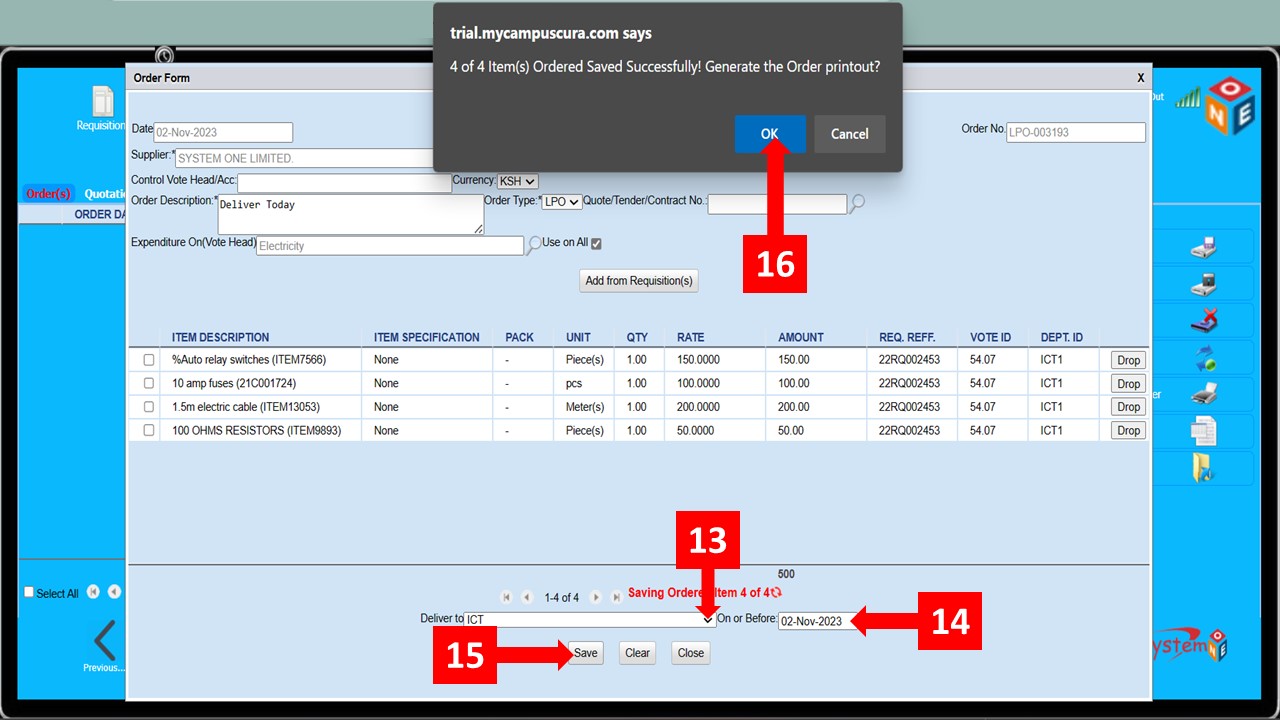Click search magnifier beside Quote/Tender/Contract No
This screenshot has width=1280, height=720.
[857, 203]
